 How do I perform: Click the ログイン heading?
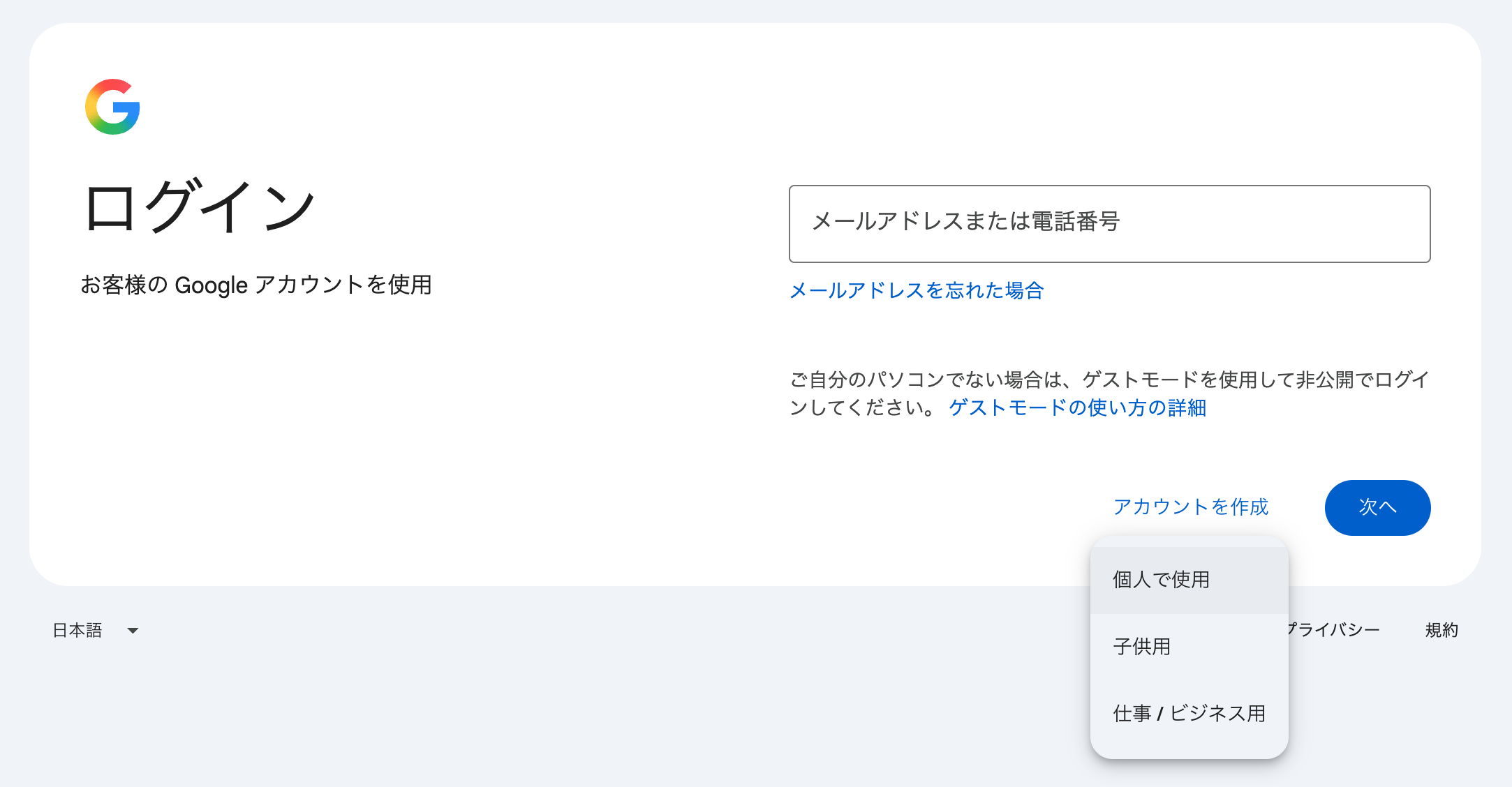click(200, 207)
